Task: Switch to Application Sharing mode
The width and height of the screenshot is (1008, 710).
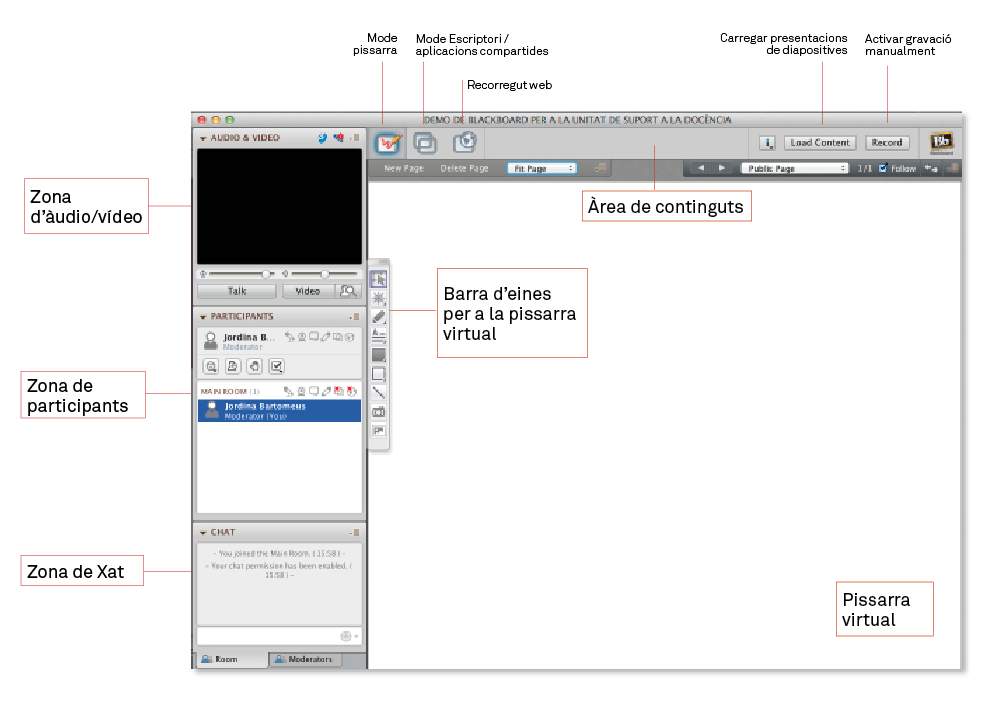Action: (x=425, y=143)
